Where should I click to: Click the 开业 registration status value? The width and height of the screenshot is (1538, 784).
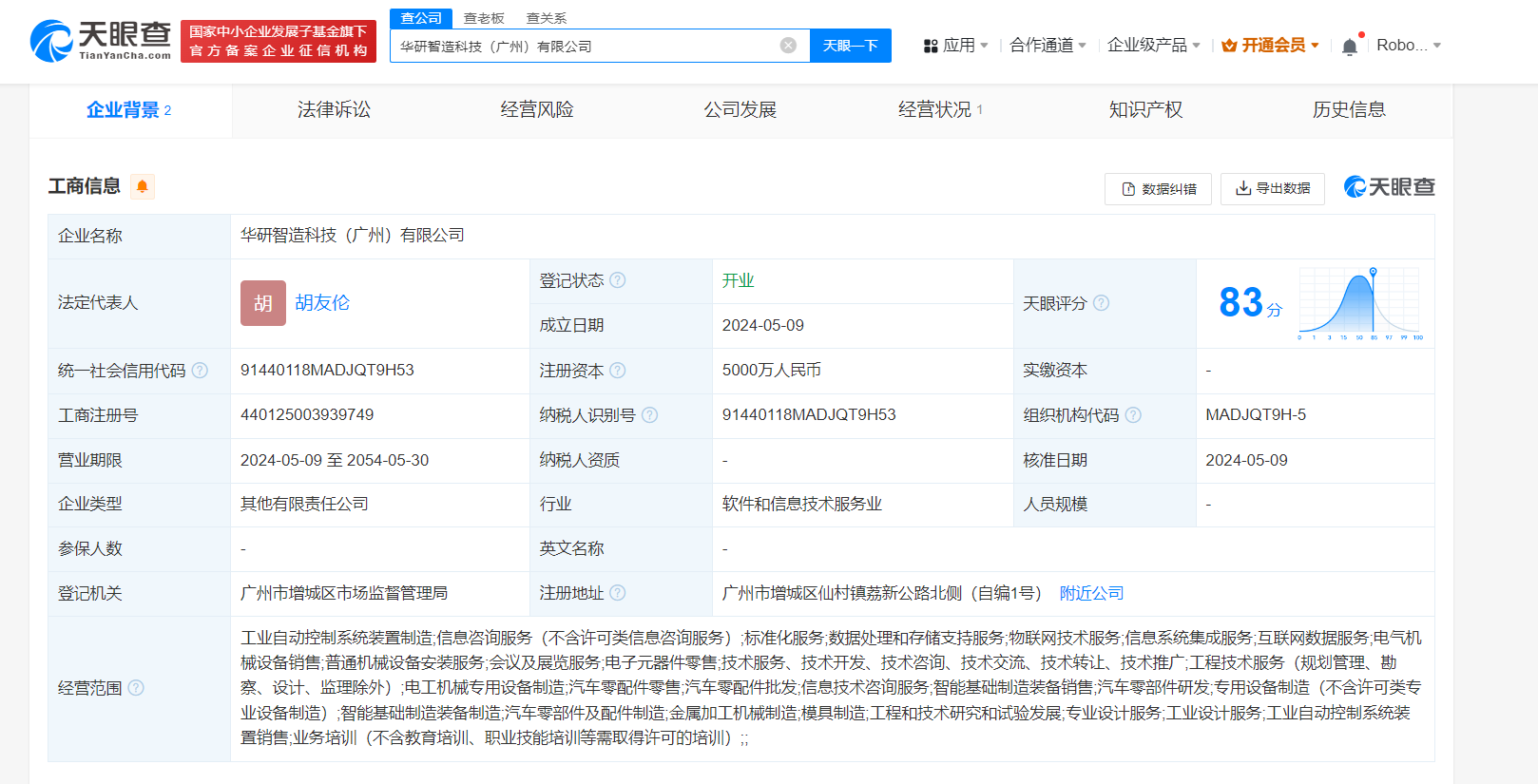coord(738,280)
